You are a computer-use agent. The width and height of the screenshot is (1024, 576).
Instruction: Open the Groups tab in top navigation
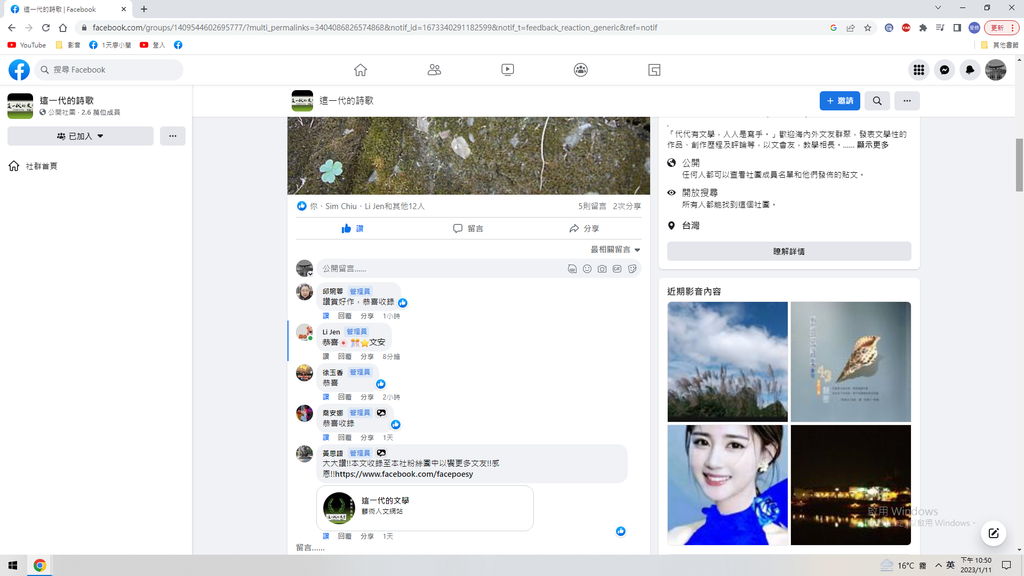click(581, 70)
